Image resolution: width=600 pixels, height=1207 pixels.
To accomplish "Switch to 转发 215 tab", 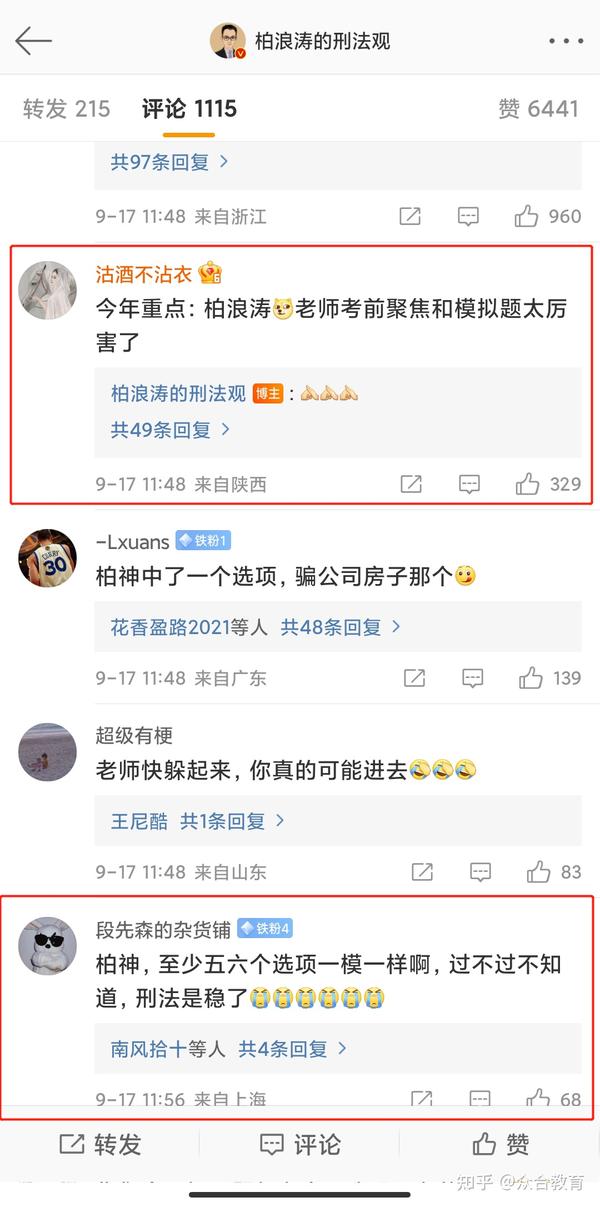I will 66,109.
